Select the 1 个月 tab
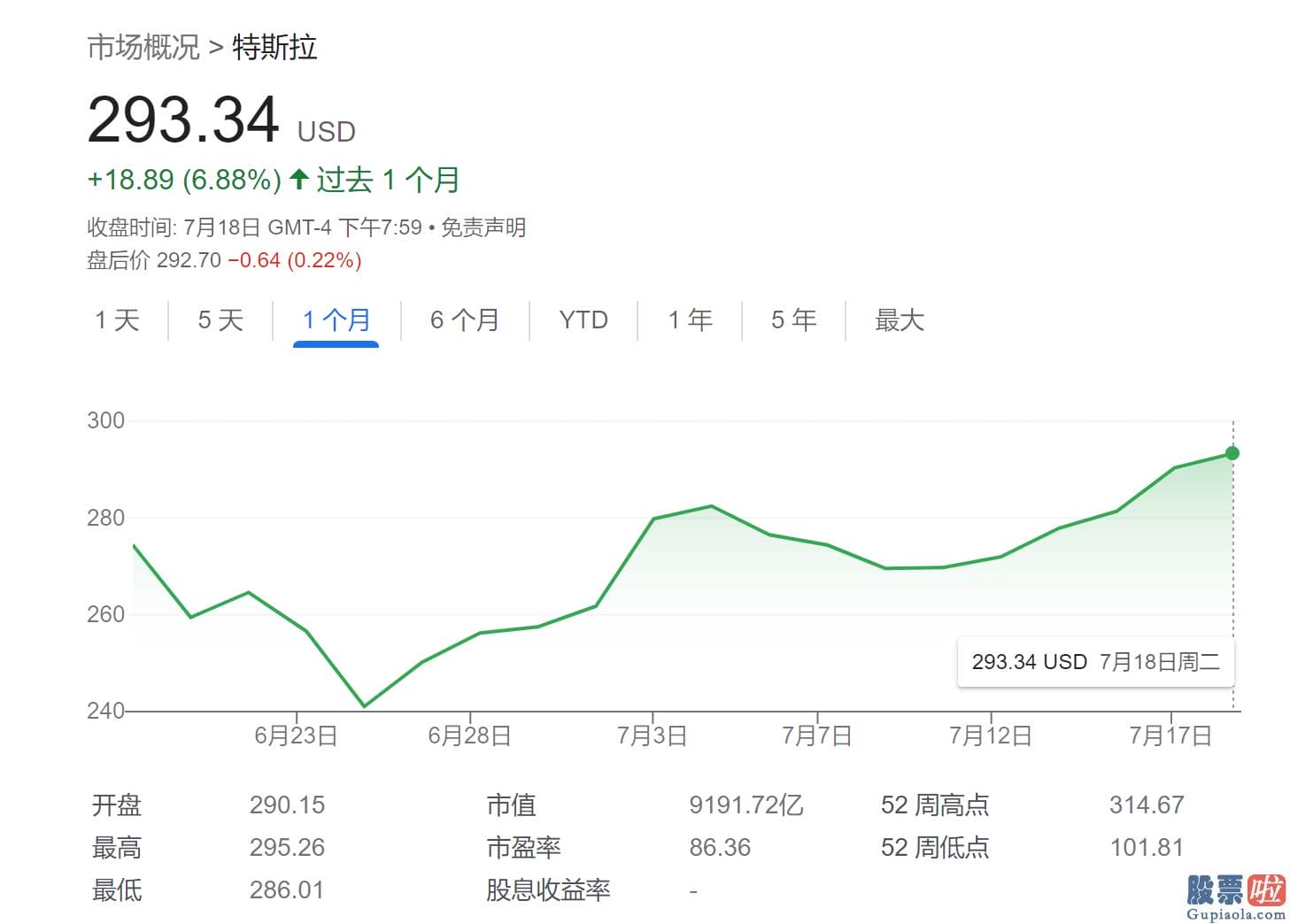The width and height of the screenshot is (1290, 924). click(336, 320)
